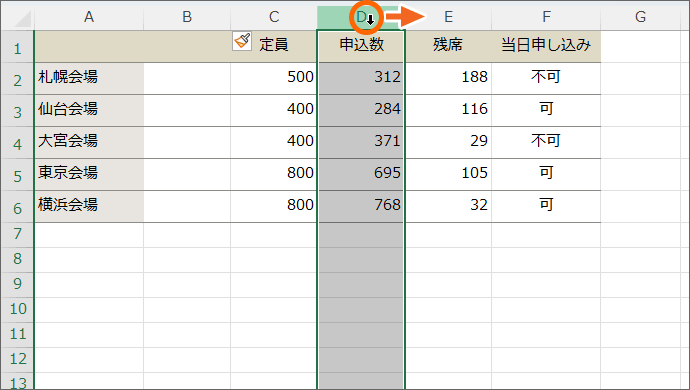The width and height of the screenshot is (690, 390).
Task: Select the 札幌会場 cell
Action: tap(89, 79)
